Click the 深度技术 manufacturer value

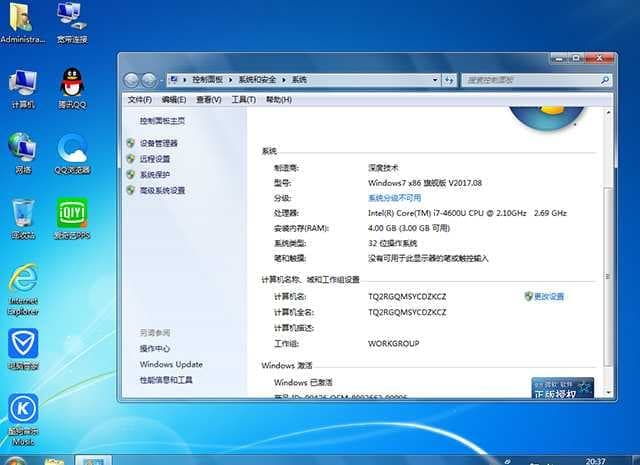383,167
